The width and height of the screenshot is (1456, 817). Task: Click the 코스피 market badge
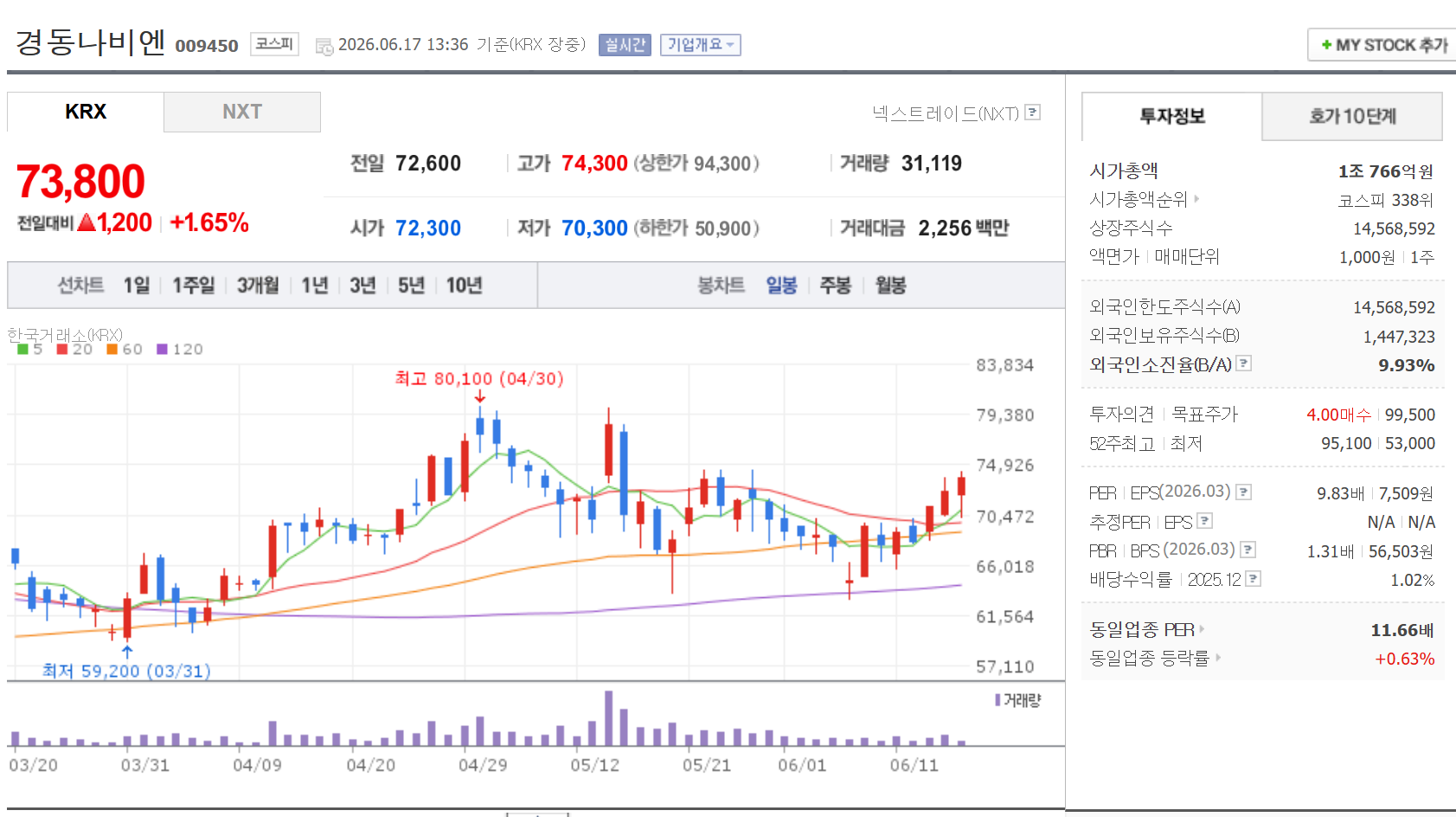(x=274, y=43)
